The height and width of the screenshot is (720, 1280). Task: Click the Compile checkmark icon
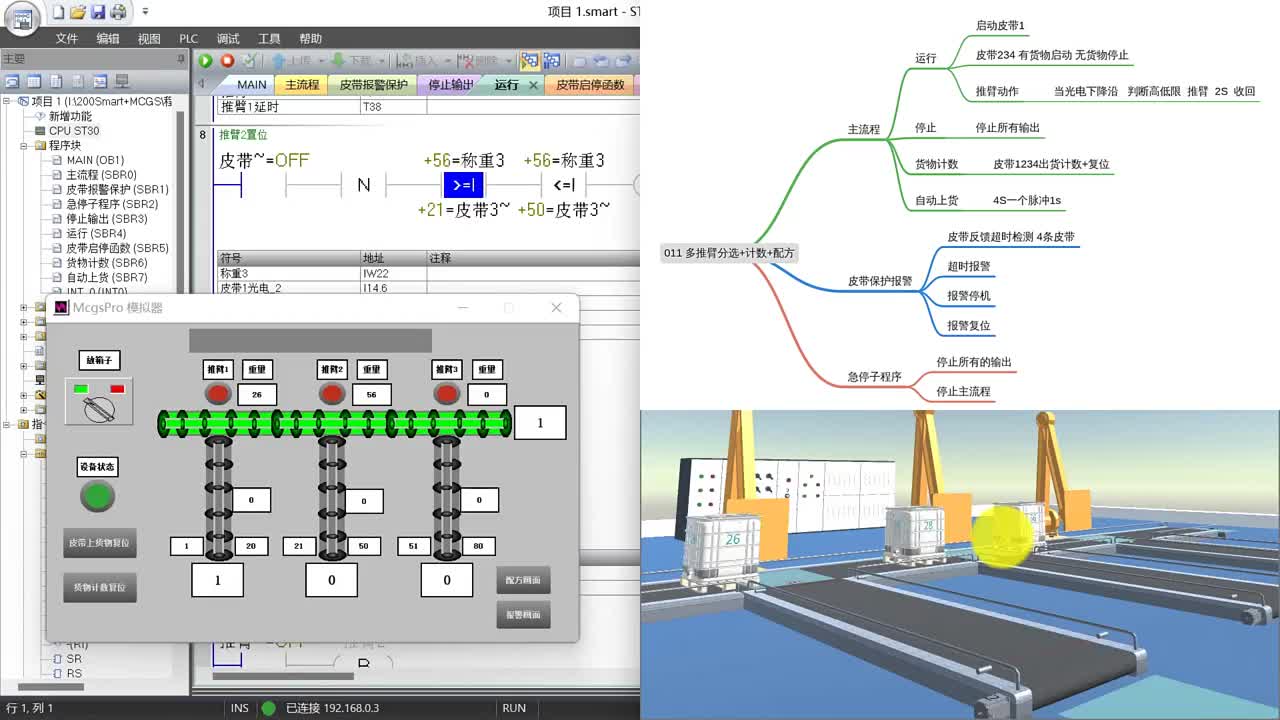click(x=250, y=61)
